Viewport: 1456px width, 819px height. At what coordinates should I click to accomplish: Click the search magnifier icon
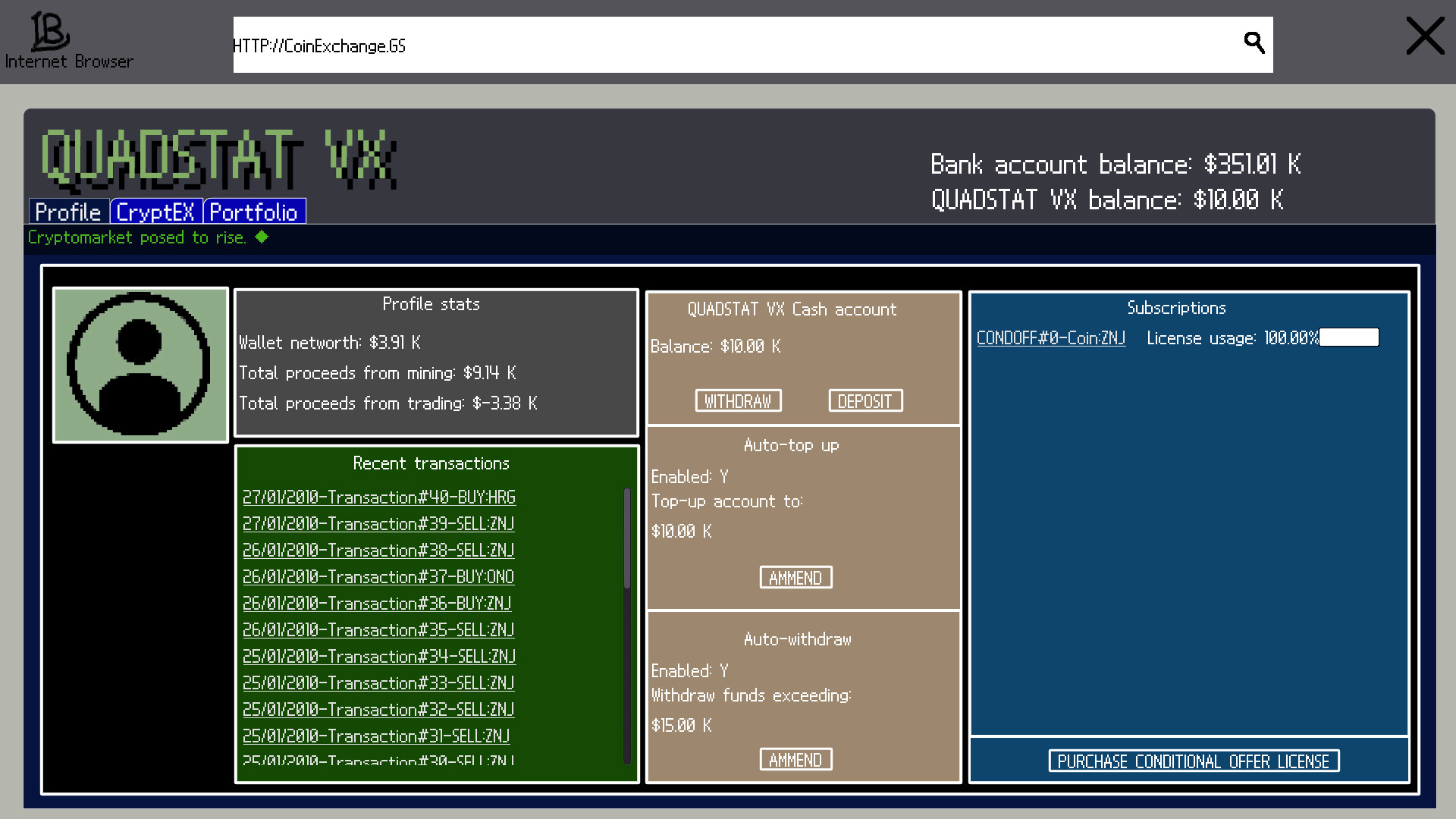pos(1254,43)
